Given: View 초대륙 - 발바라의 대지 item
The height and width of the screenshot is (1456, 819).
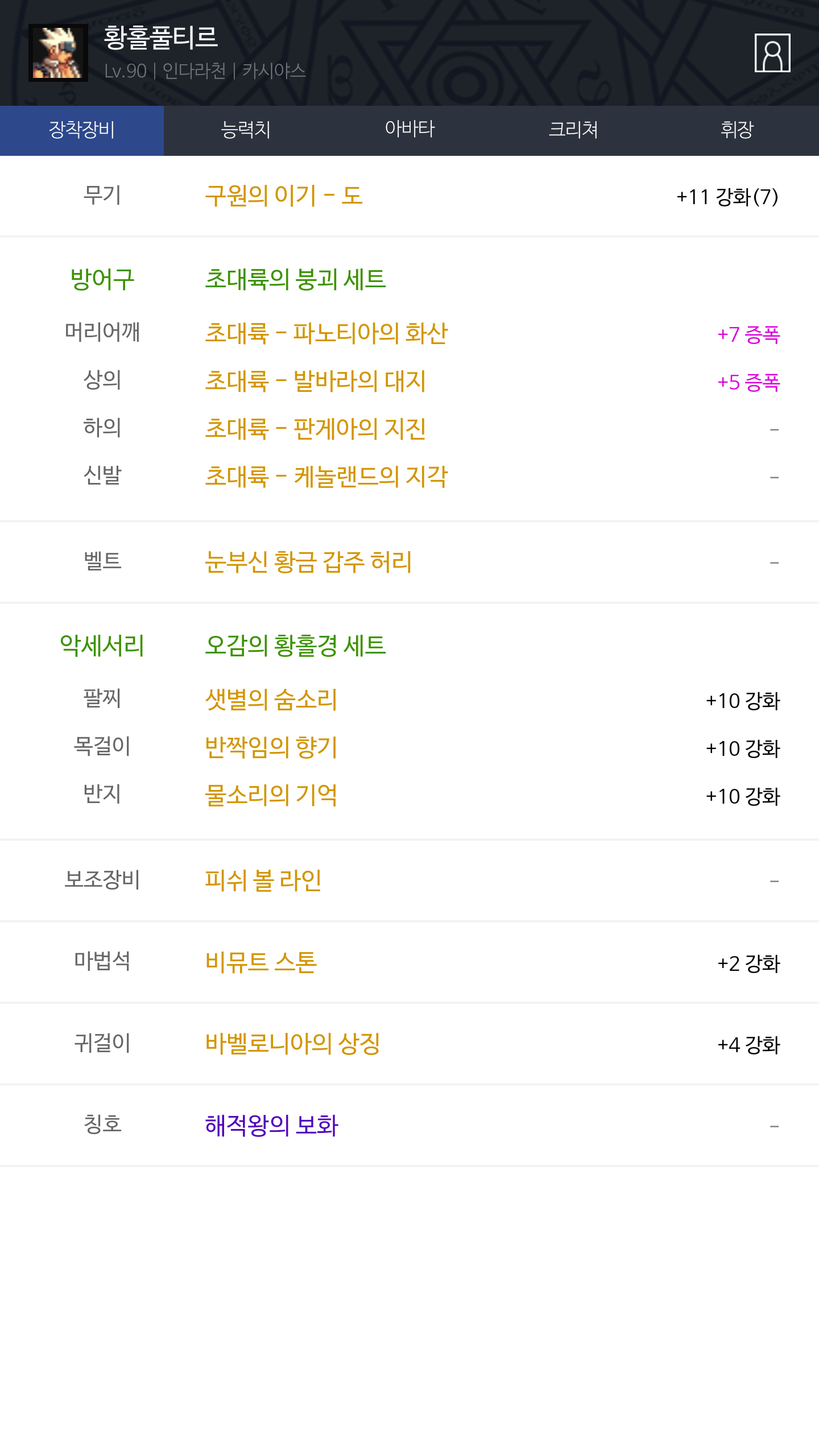Looking at the screenshot, I should tap(315, 381).
